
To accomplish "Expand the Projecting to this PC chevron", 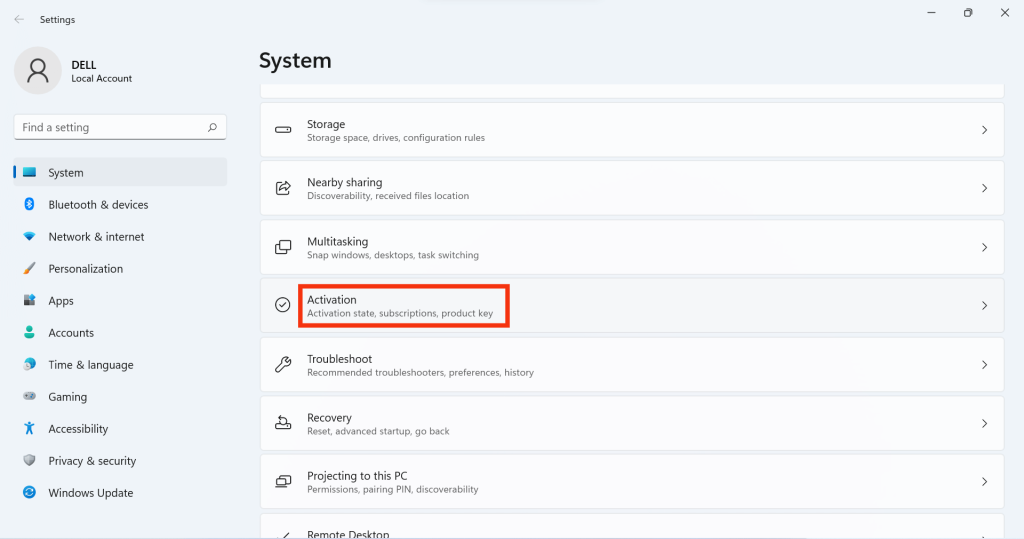I will (x=984, y=482).
